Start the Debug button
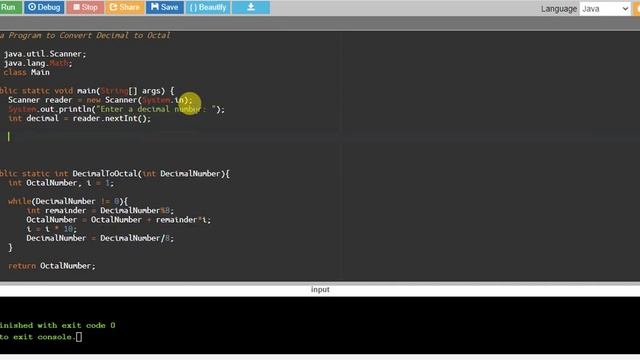Screen dimensions: 640x360 [x=44, y=7]
